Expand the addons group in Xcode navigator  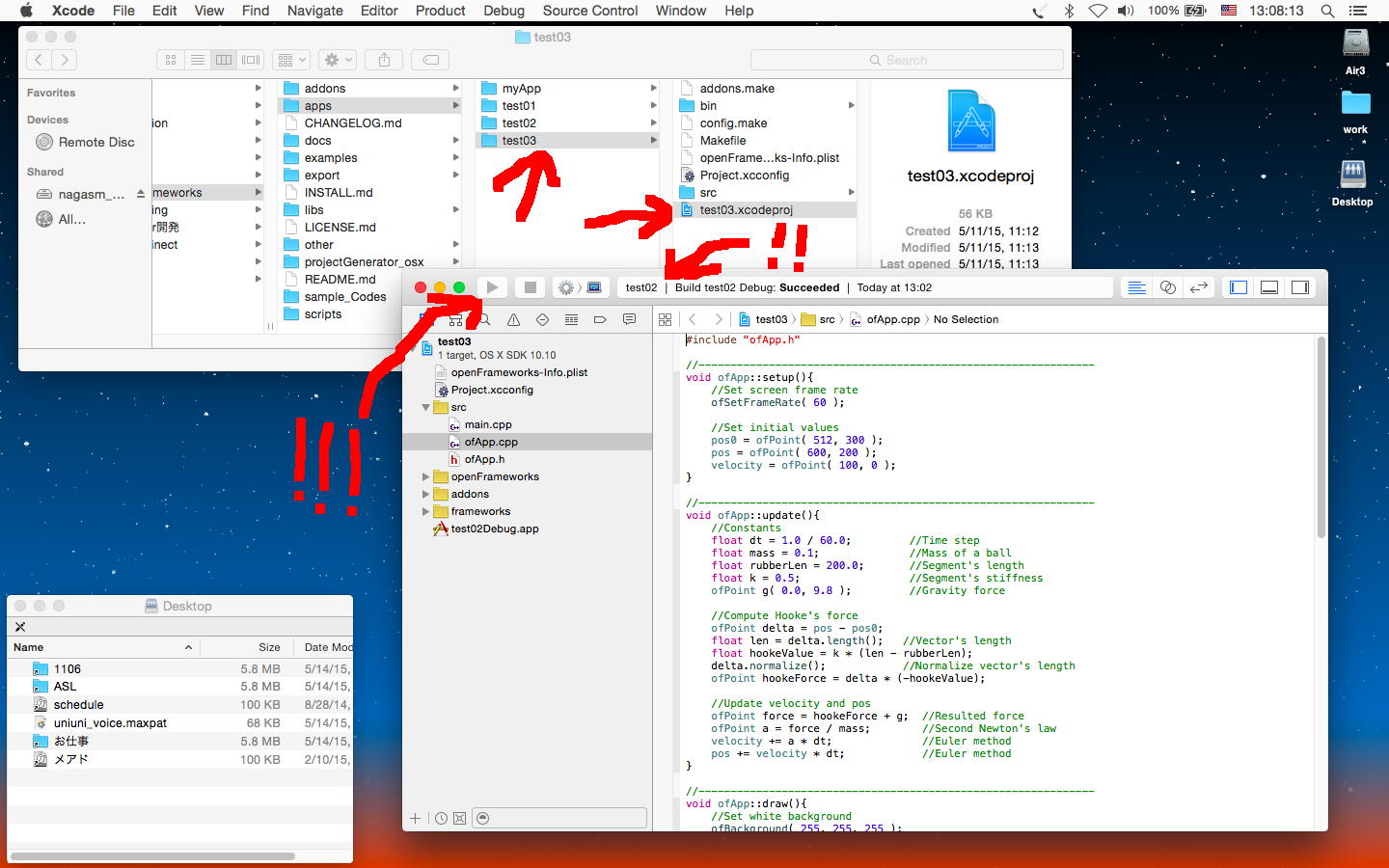pyautogui.click(x=425, y=494)
